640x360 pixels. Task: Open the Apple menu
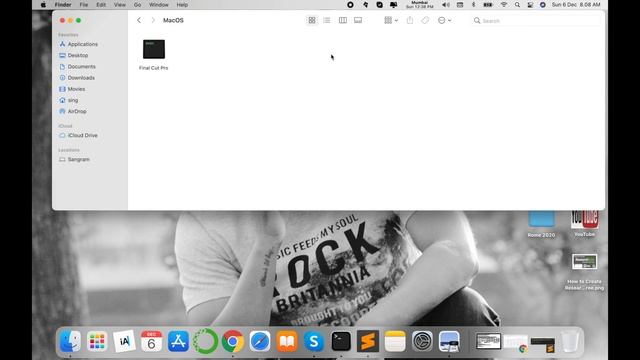click(x=43, y=5)
